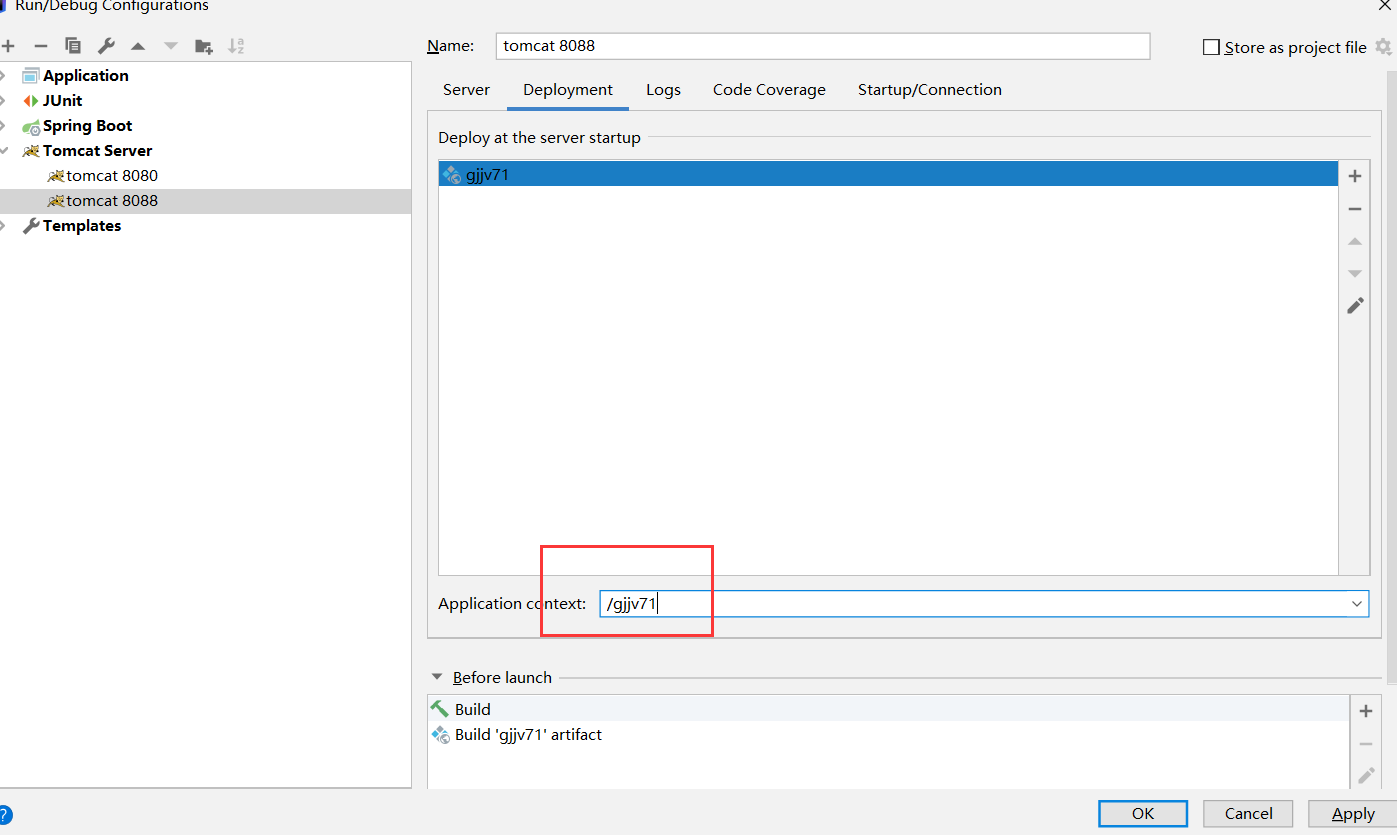Select tomcat 8088 configuration

coord(205,201)
